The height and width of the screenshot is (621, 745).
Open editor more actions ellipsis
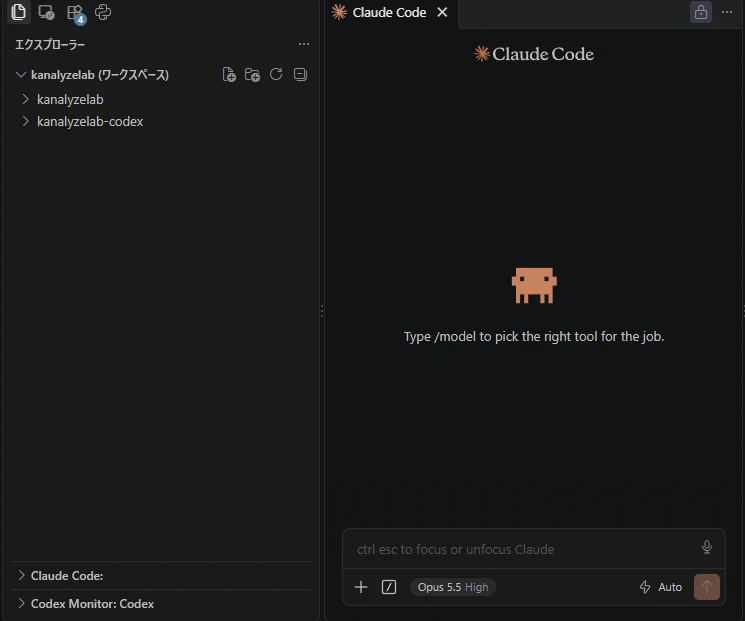(x=727, y=12)
